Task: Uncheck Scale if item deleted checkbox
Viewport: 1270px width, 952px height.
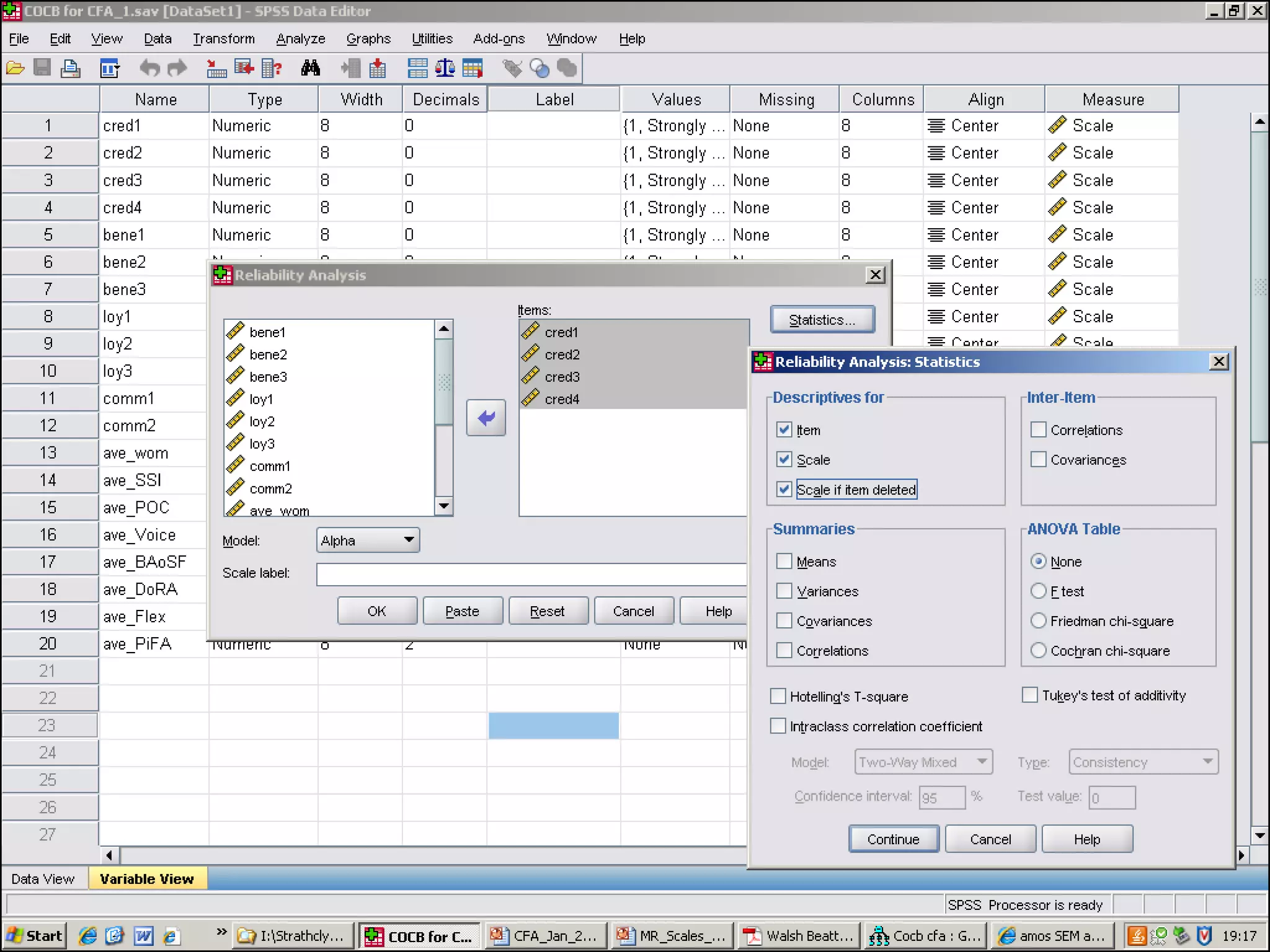Action: 784,489
